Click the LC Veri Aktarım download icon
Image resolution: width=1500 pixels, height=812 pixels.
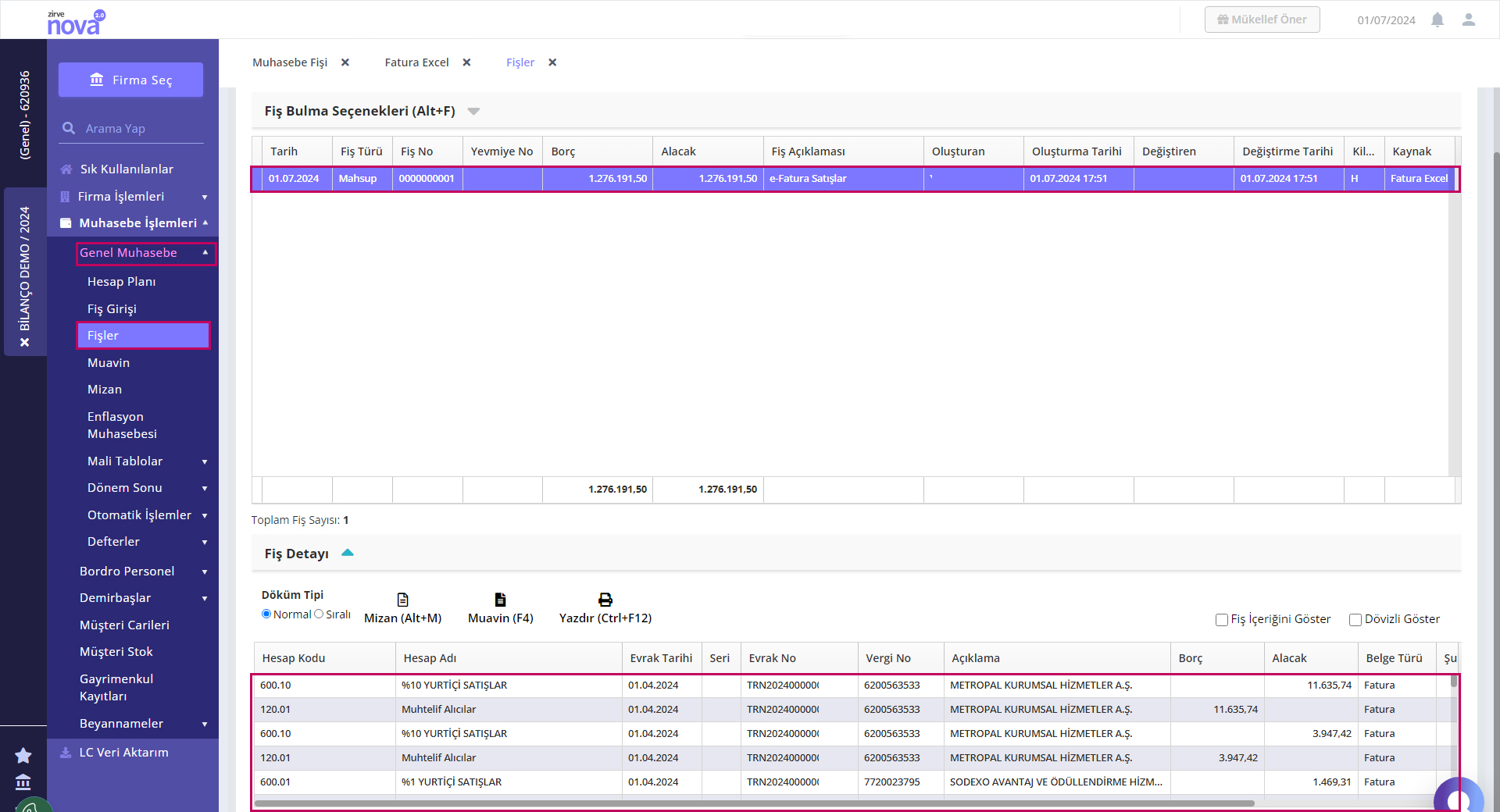pyautogui.click(x=66, y=753)
